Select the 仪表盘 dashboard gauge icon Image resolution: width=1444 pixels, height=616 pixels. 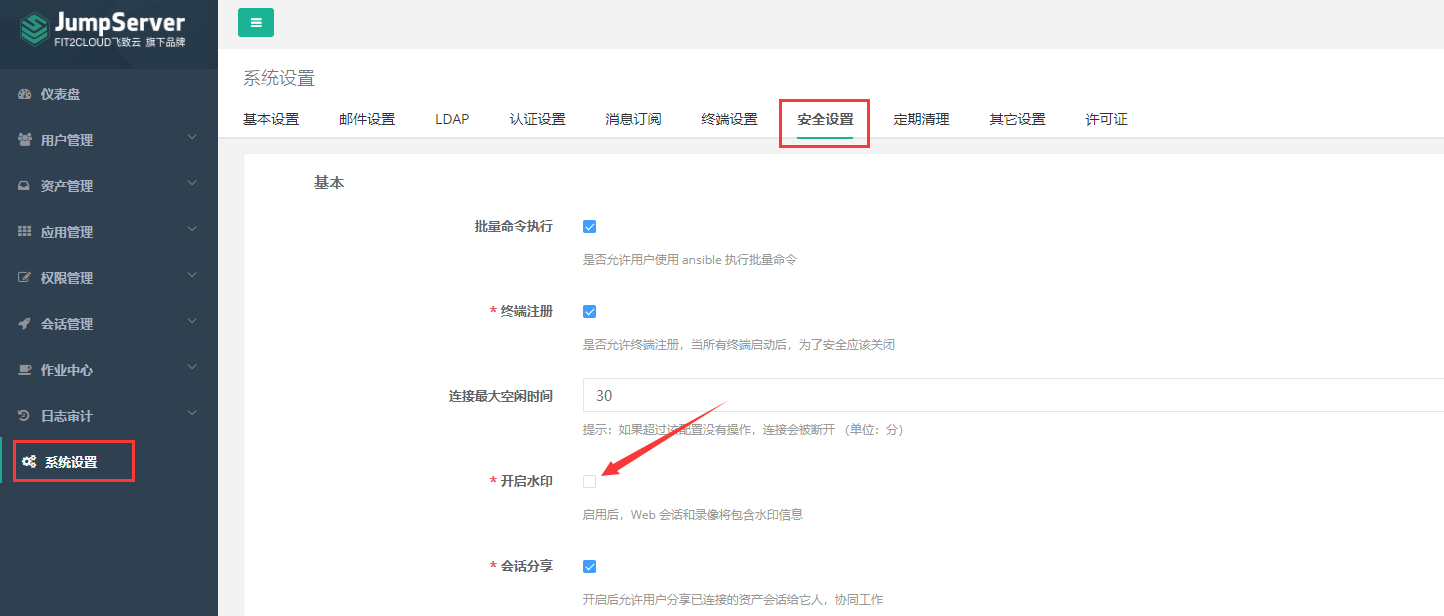27,93
